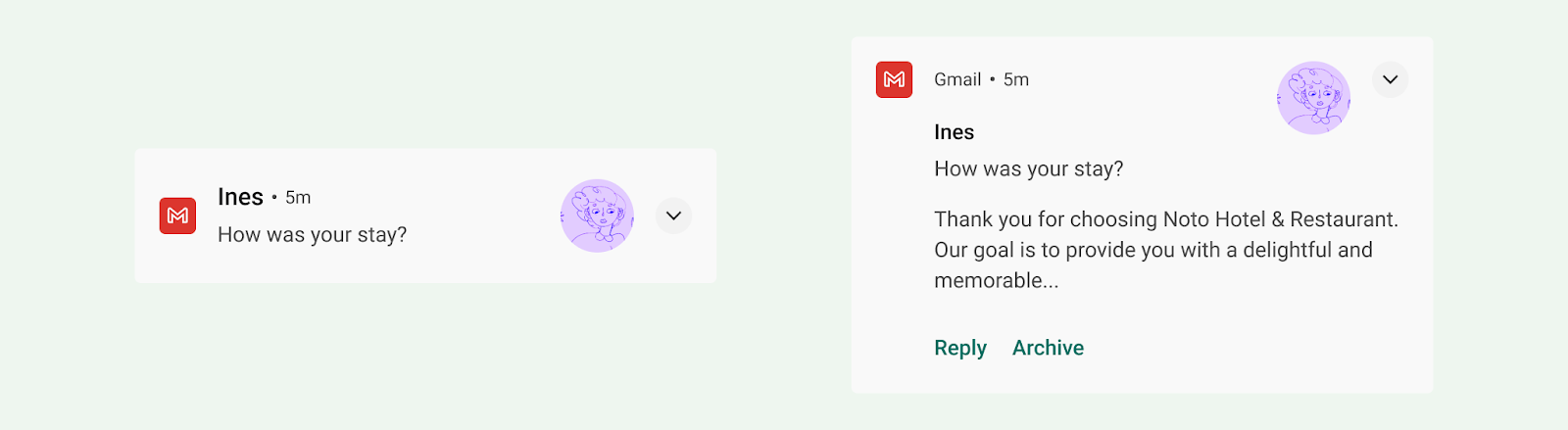Click the Gmail icon in the collapsed notification
The width and height of the screenshot is (1568, 430).
[x=177, y=215]
